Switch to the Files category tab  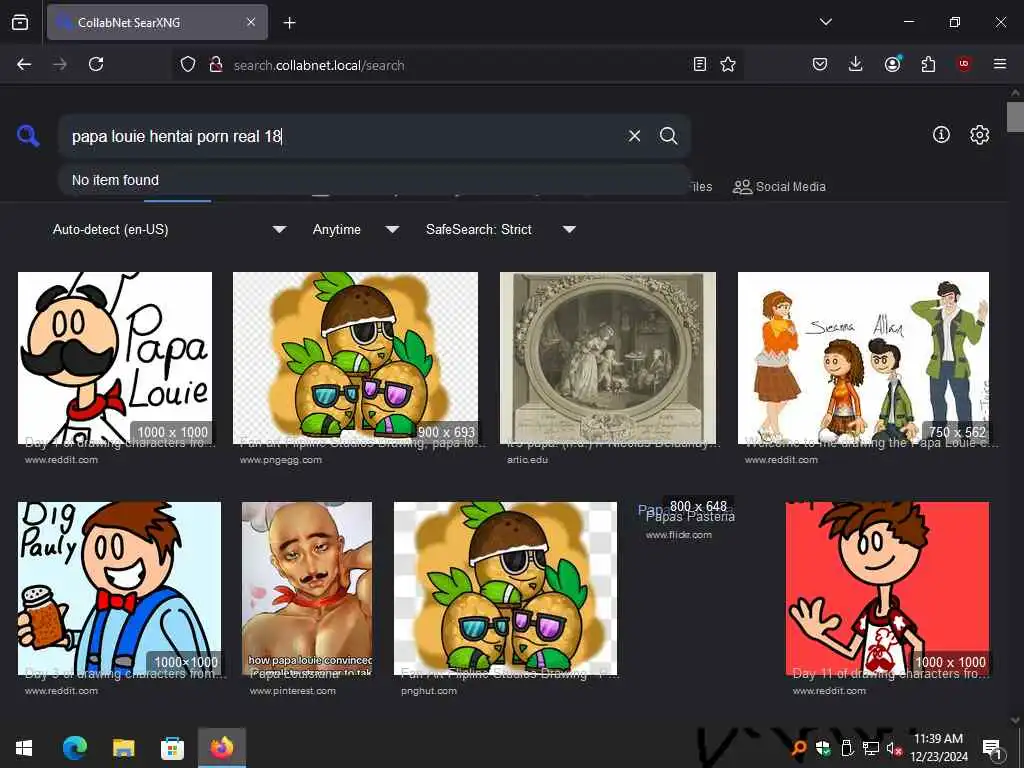(701, 187)
